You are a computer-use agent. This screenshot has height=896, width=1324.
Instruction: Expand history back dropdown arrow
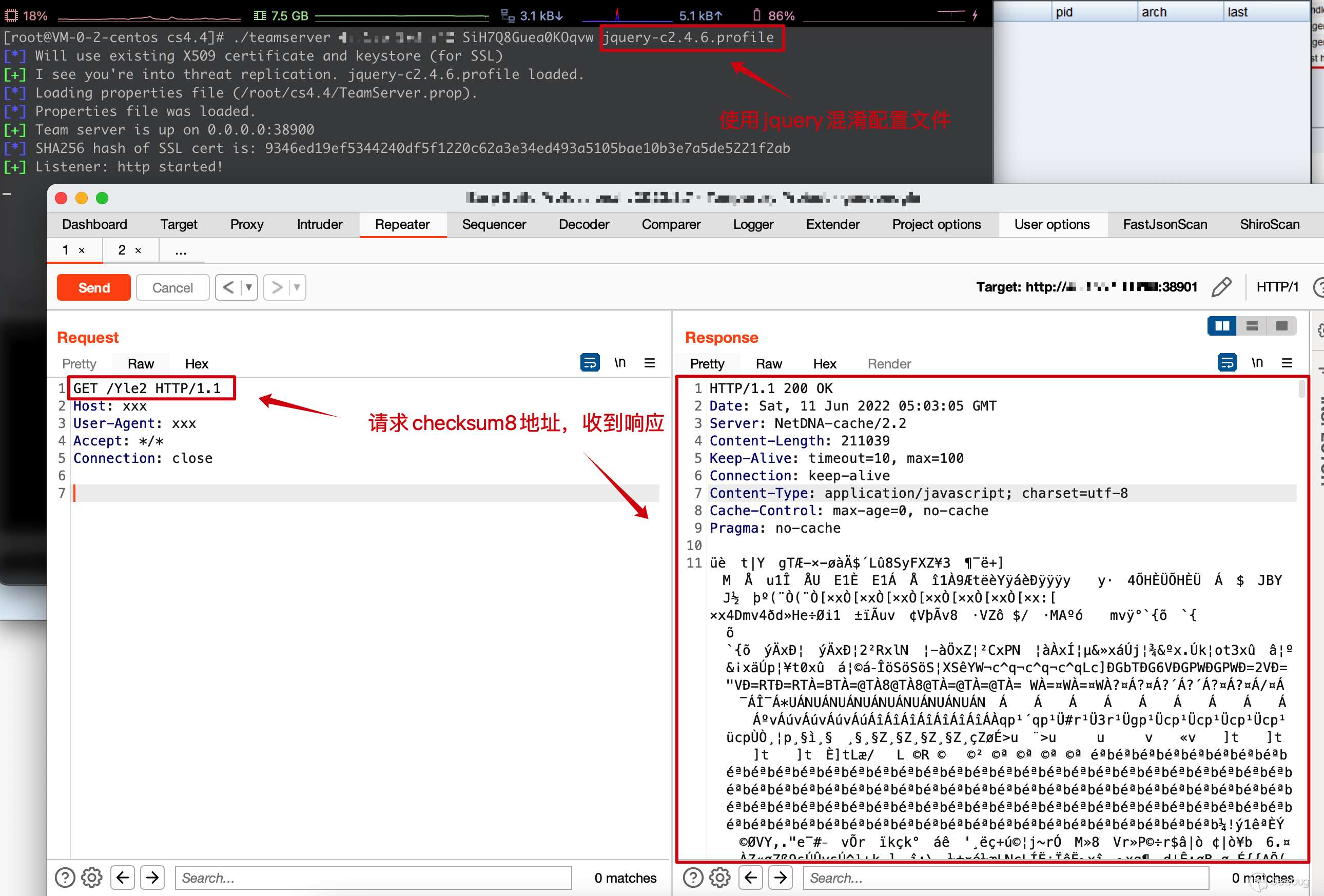click(x=249, y=287)
